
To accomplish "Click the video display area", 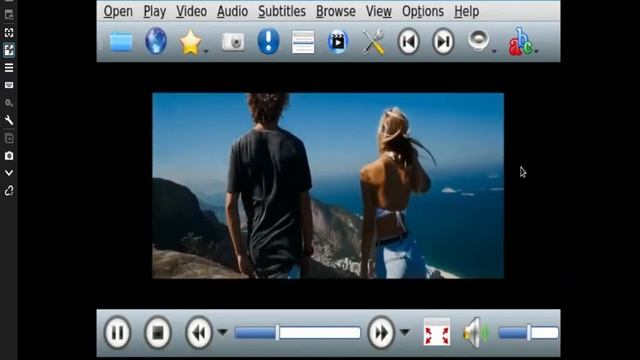I will [x=328, y=186].
